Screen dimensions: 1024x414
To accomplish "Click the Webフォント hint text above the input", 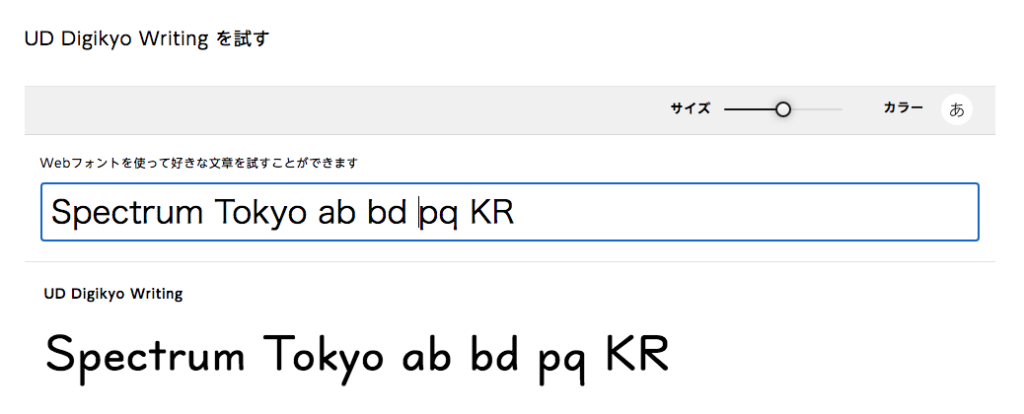I will point(198,162).
